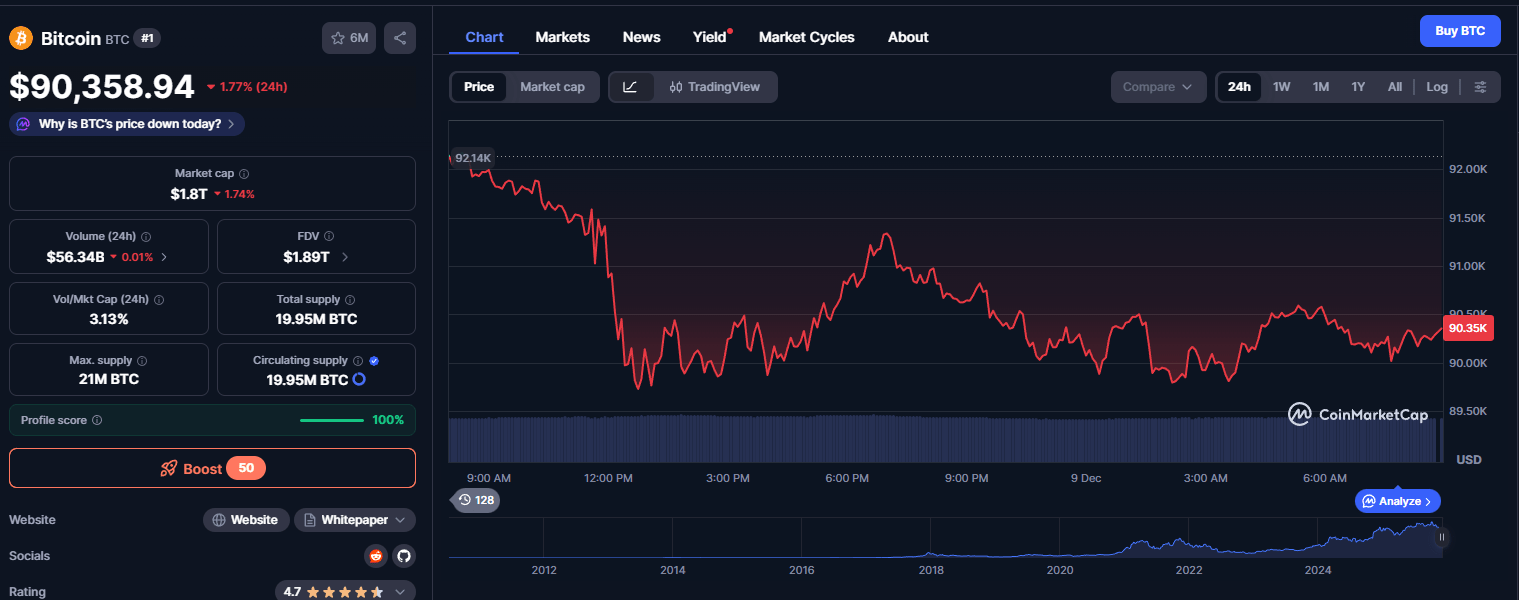Image resolution: width=1519 pixels, height=600 pixels.
Task: Open the Reddit social icon
Action: tap(376, 556)
